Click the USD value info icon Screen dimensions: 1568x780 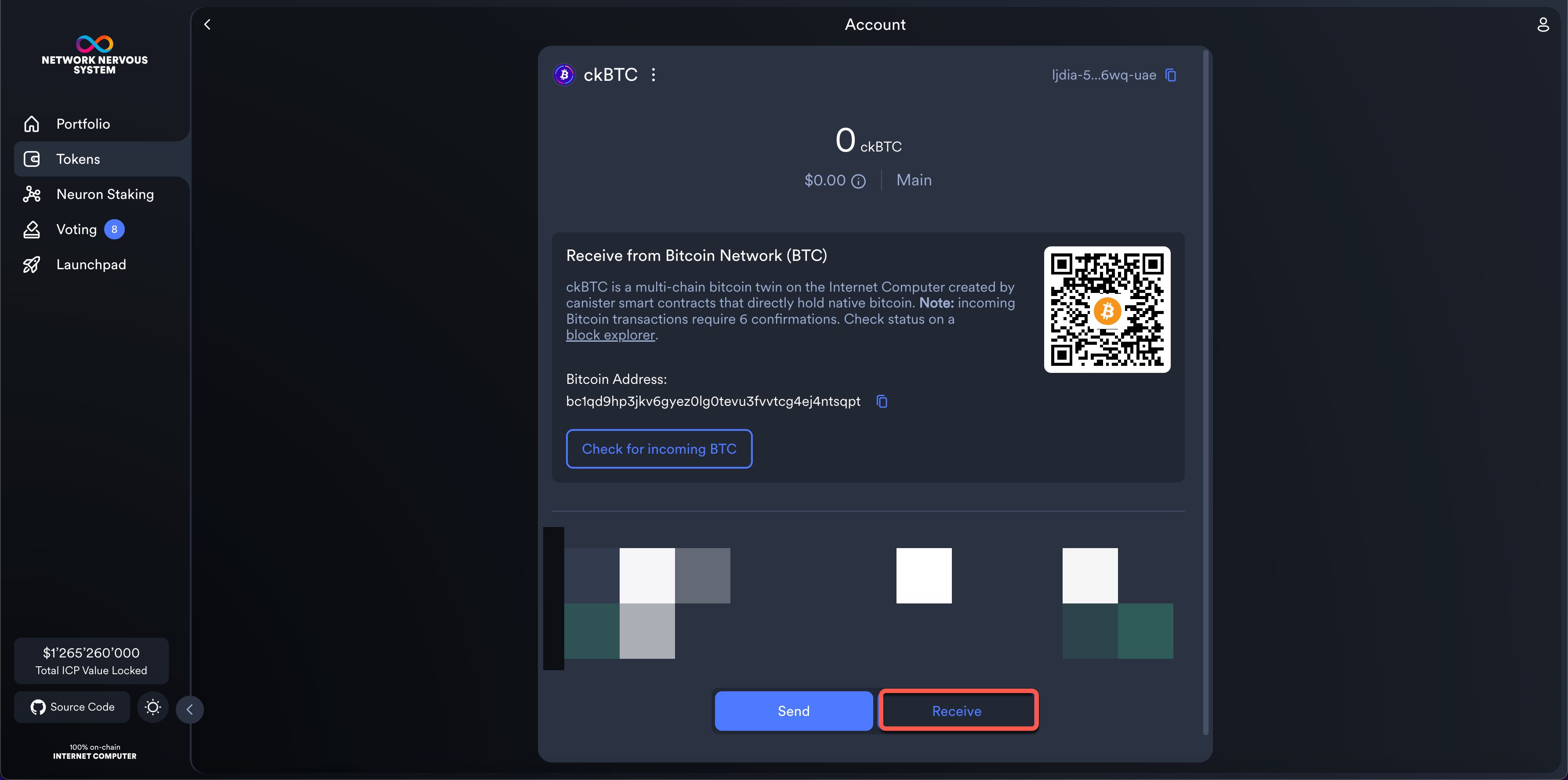(x=858, y=181)
